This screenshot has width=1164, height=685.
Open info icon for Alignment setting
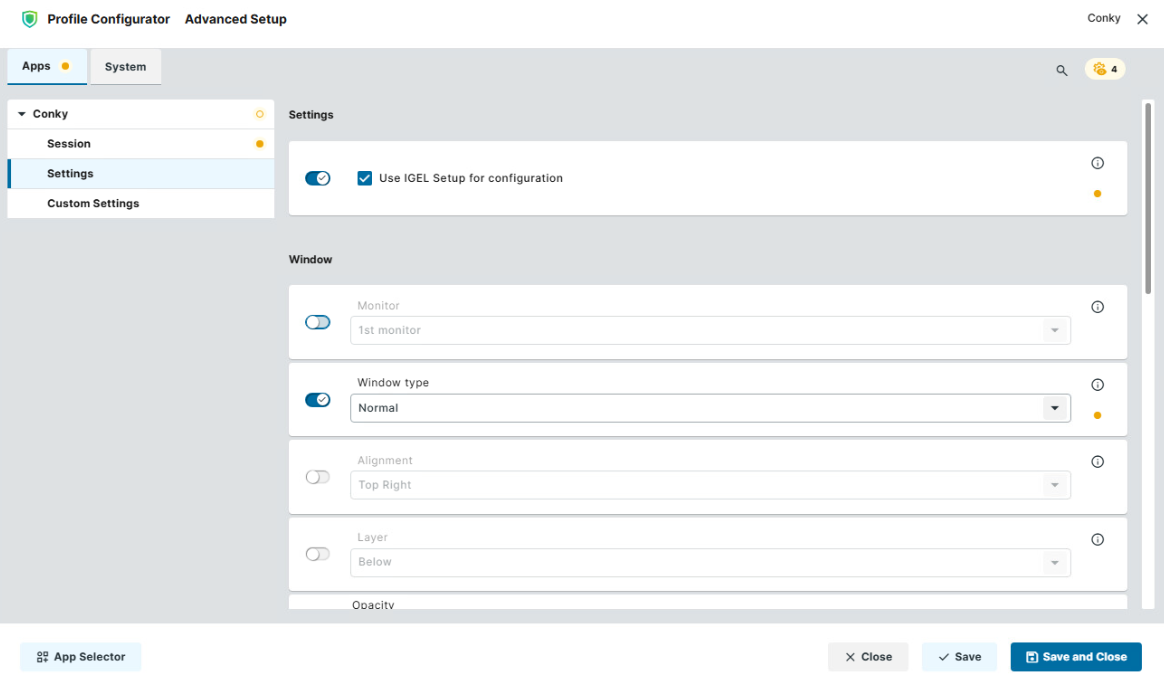(1097, 462)
